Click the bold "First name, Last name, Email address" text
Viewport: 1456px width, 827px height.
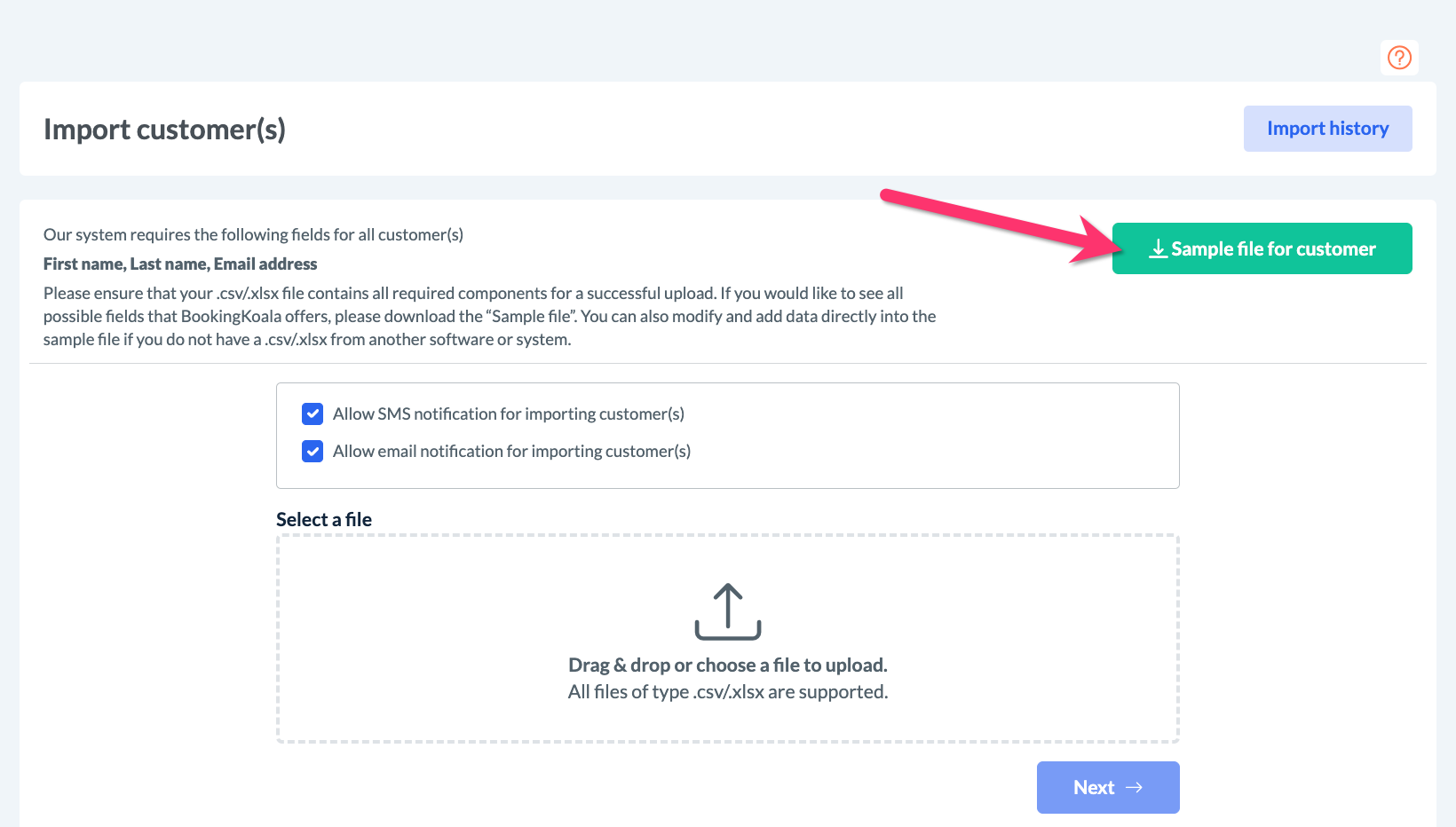pos(180,264)
